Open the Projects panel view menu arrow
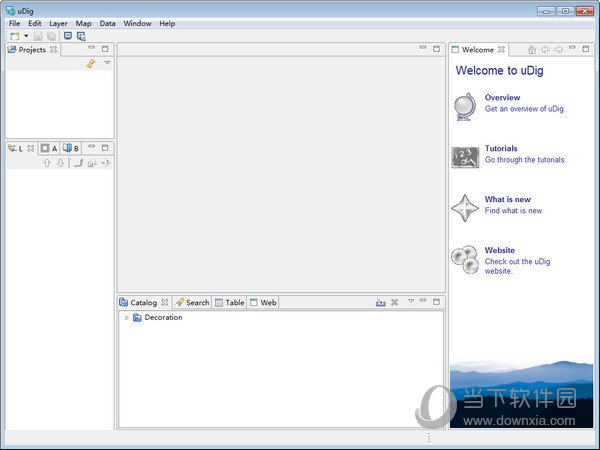 pos(107,62)
